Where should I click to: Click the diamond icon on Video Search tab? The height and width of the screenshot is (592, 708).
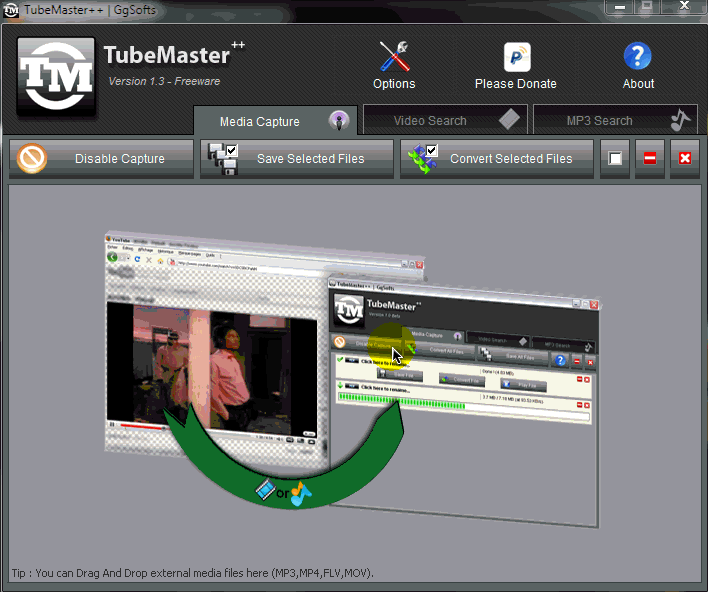coord(509,119)
